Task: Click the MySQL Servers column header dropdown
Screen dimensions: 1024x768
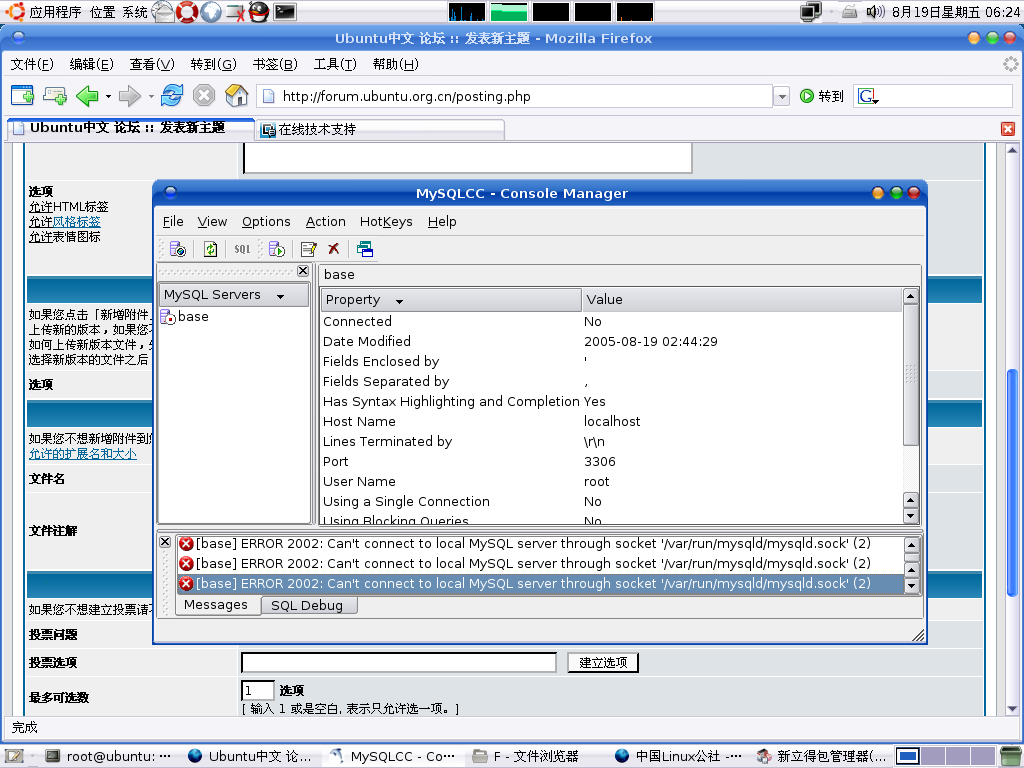Action: click(x=233, y=295)
